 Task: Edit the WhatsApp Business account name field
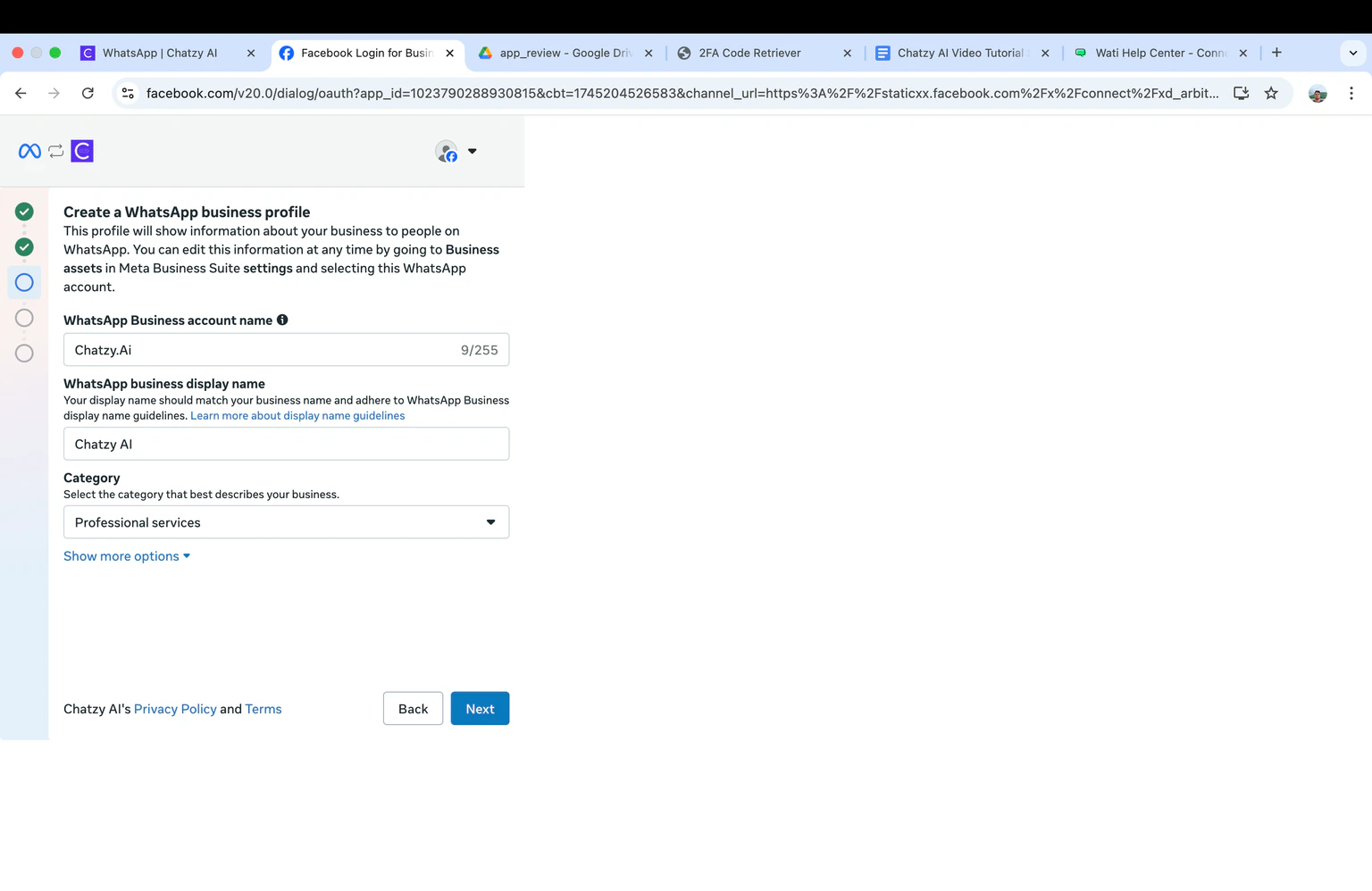[x=286, y=350]
